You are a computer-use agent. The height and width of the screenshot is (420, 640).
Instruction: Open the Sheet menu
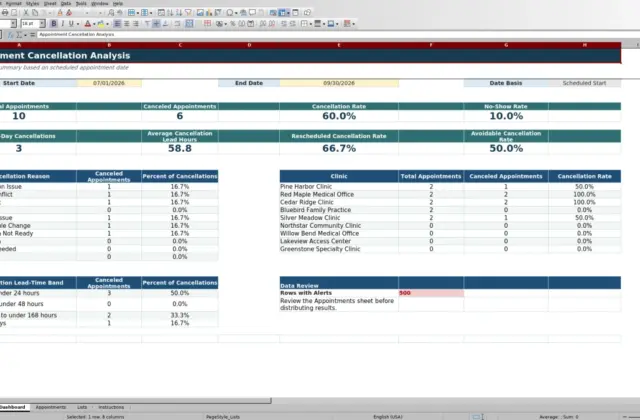click(50, 3)
